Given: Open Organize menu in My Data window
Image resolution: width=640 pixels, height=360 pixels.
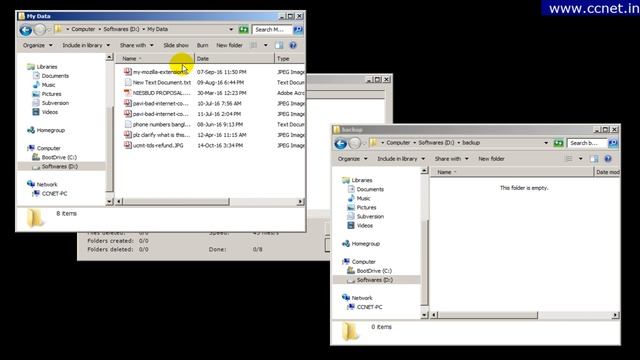Looking at the screenshot, I should tap(38, 45).
